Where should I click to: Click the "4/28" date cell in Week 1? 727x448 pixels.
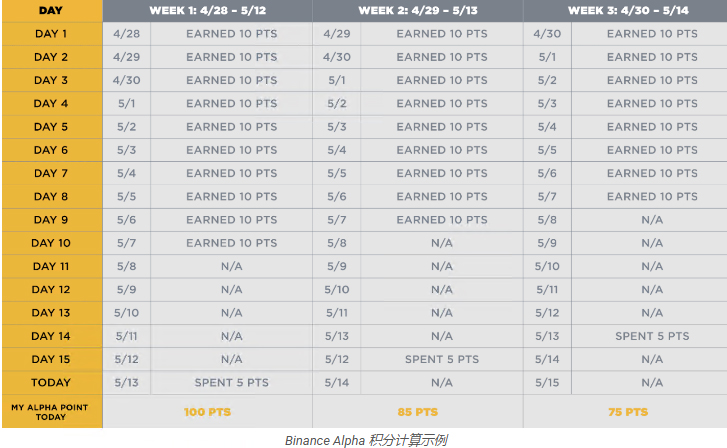pyautogui.click(x=127, y=34)
